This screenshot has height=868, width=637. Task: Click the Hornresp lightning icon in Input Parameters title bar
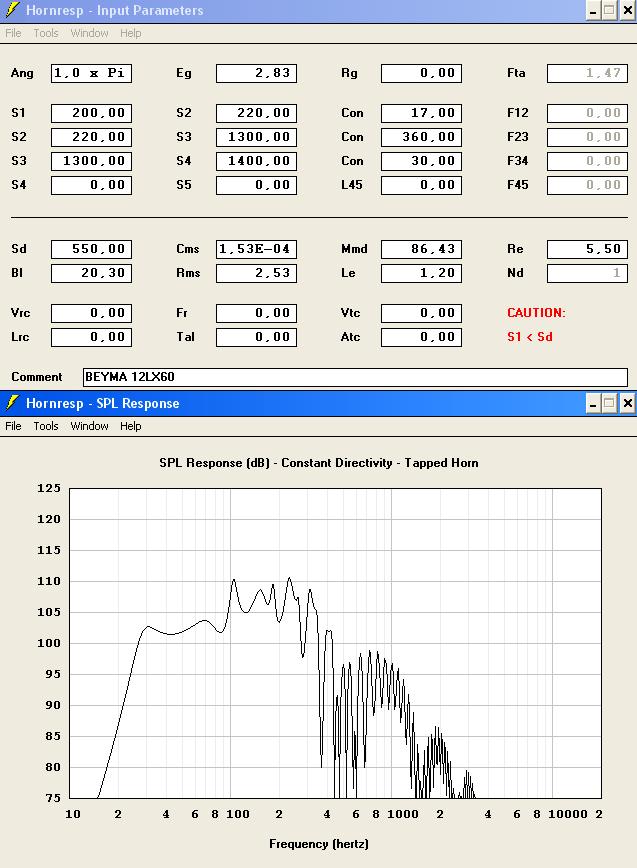tap(12, 10)
